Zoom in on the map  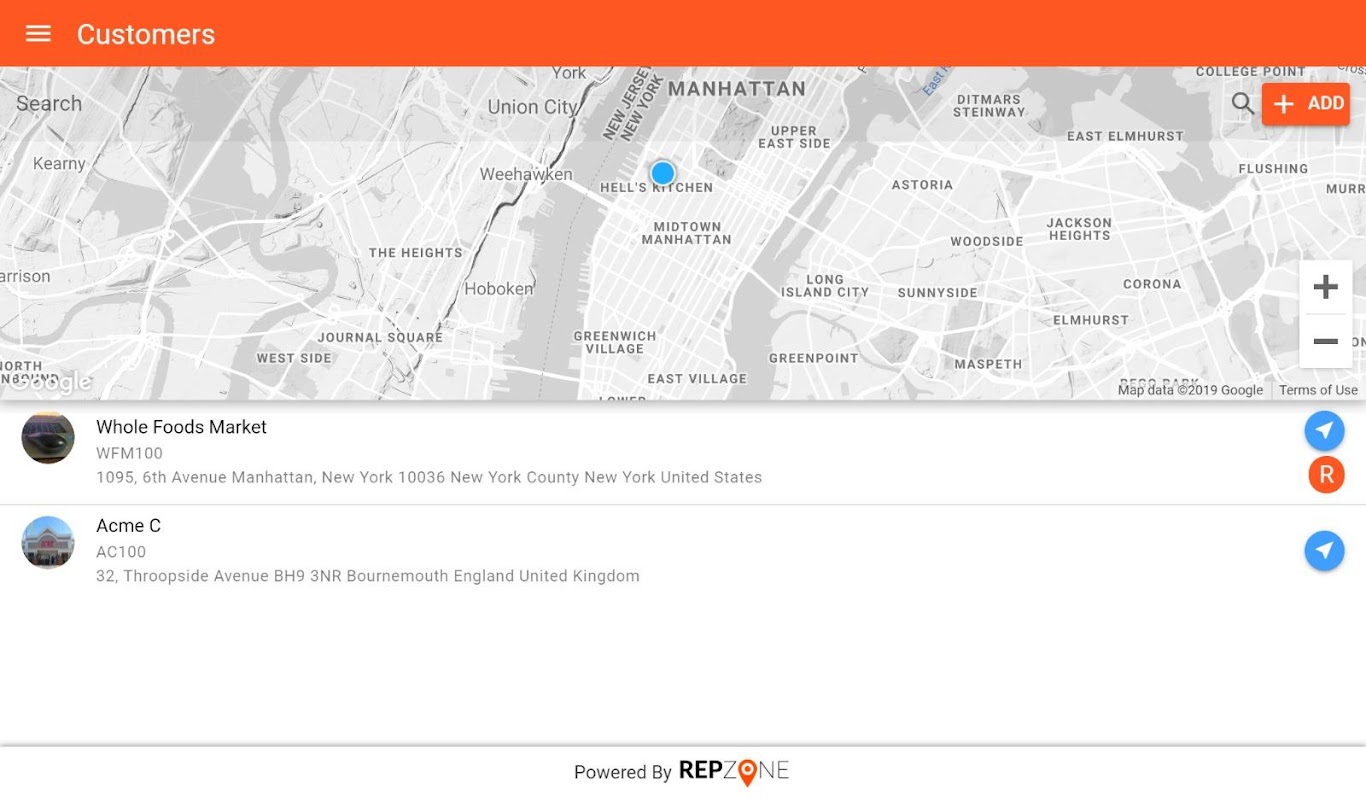click(x=1325, y=287)
